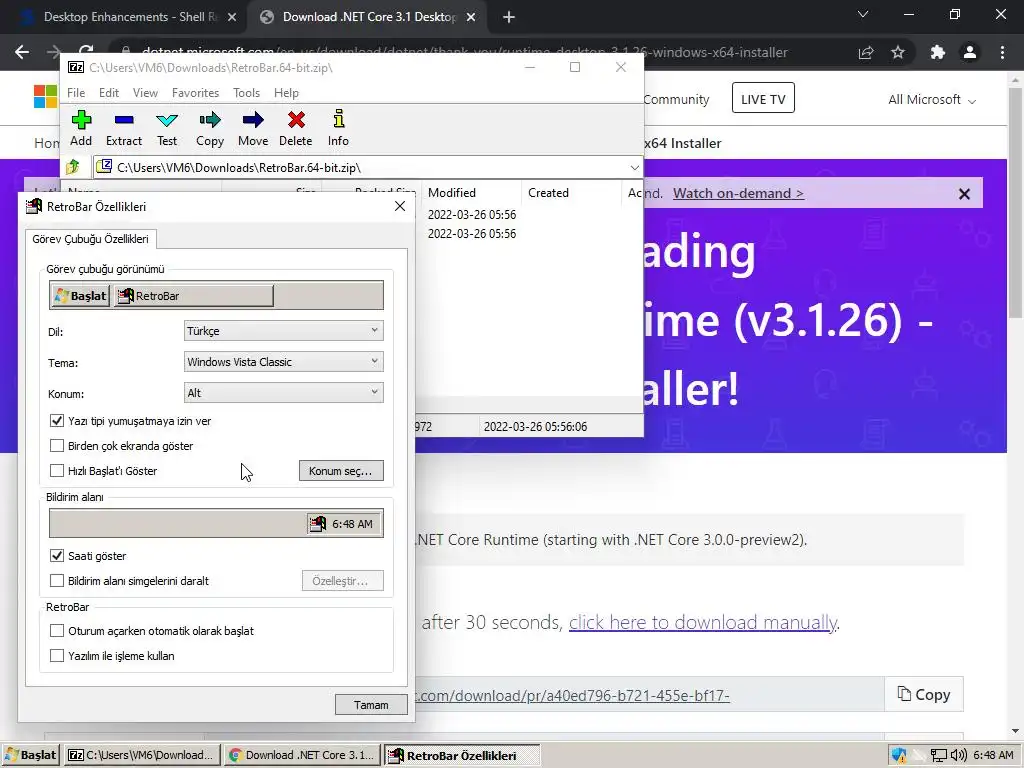Click the Chrome back arrow
The image size is (1024, 768).
22,52
